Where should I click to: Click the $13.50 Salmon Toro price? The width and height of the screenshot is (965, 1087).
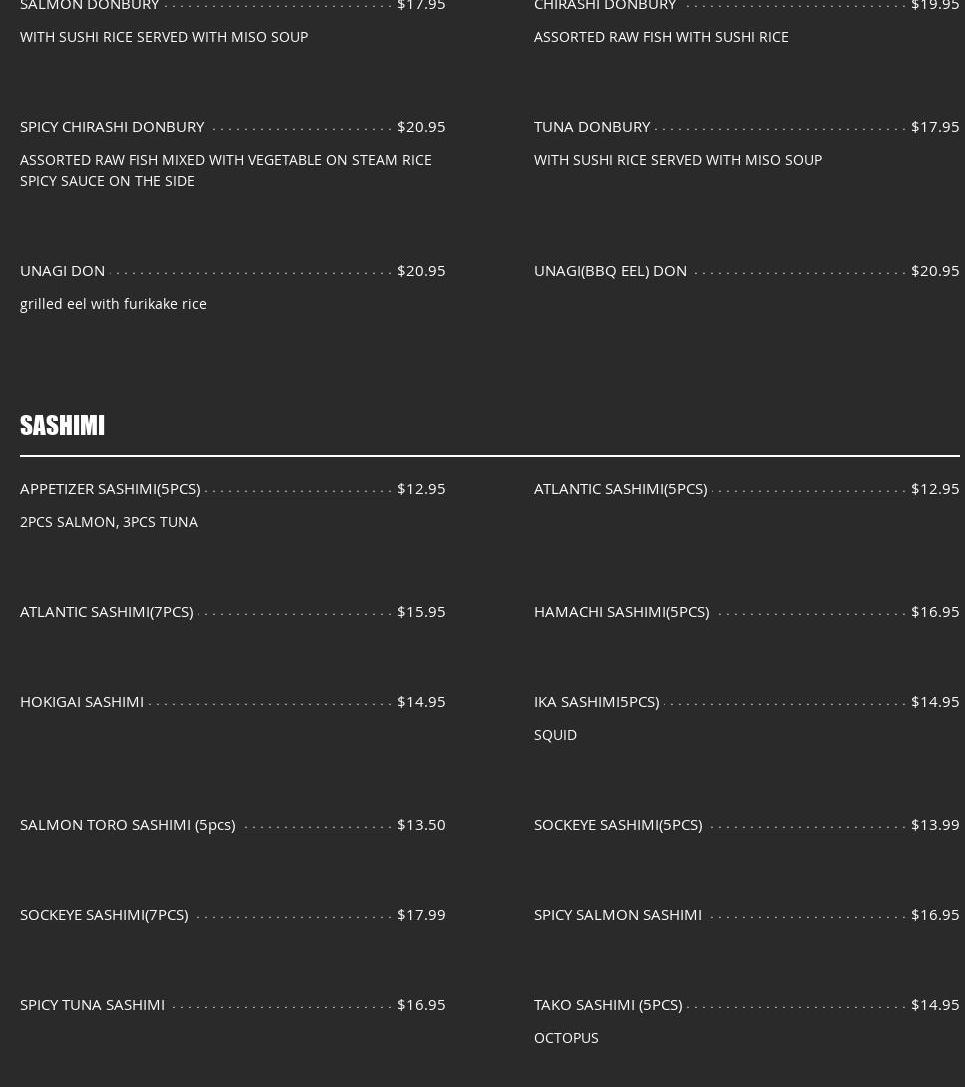[x=421, y=825]
